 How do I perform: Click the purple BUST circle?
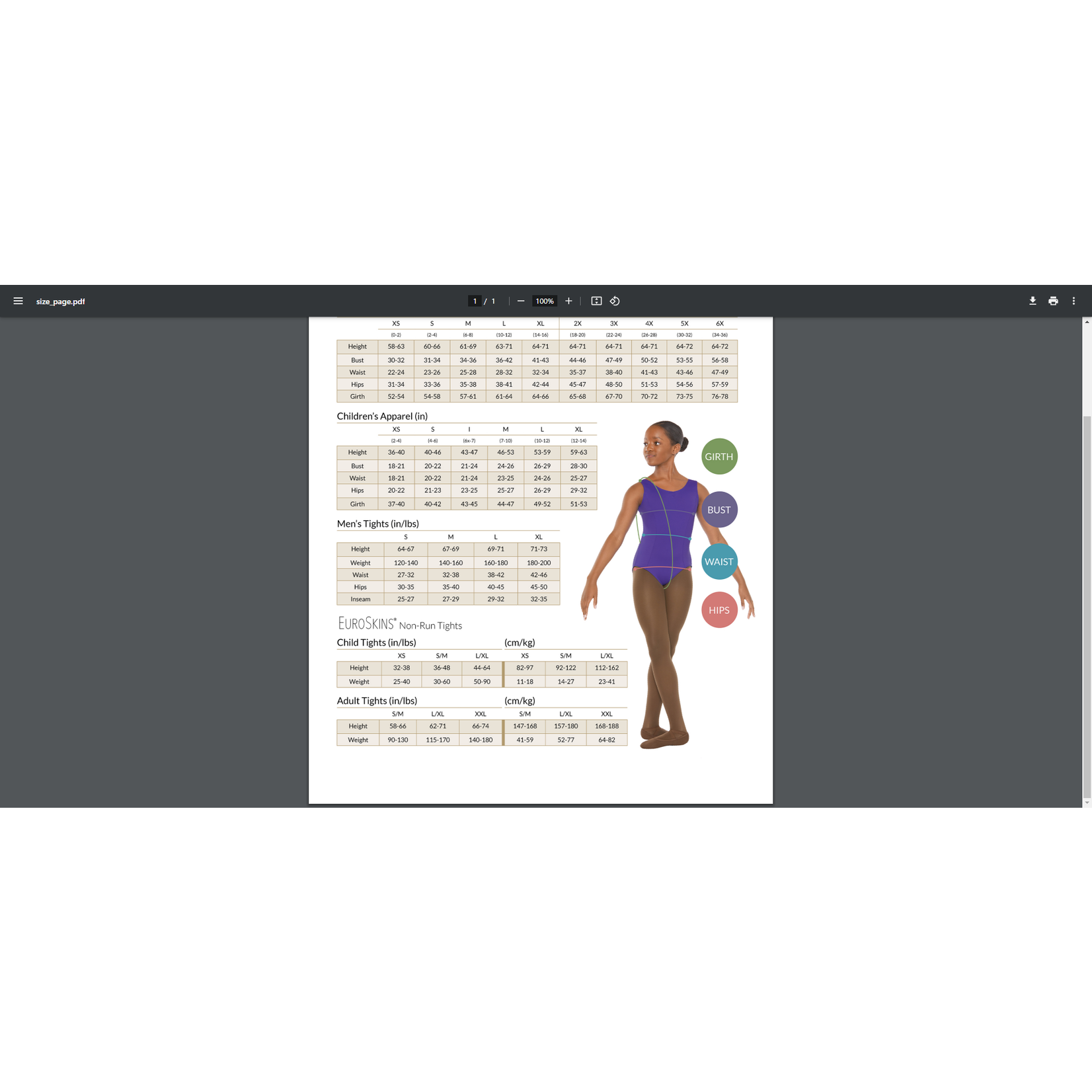click(x=719, y=510)
